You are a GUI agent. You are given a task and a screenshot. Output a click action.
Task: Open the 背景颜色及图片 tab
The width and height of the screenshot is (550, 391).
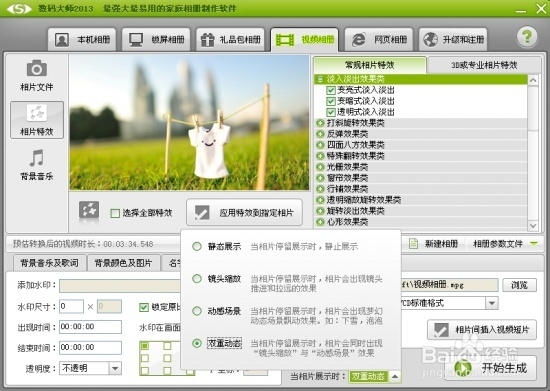(123, 263)
